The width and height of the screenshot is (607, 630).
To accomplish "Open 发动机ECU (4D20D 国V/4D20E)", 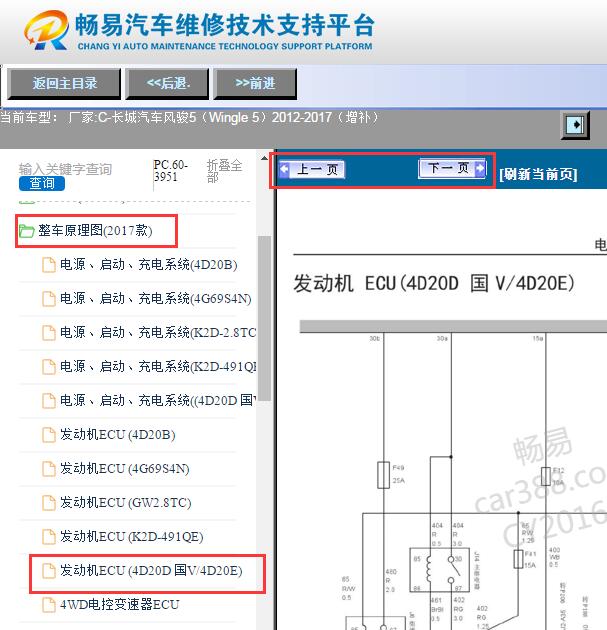I will pos(151,571).
